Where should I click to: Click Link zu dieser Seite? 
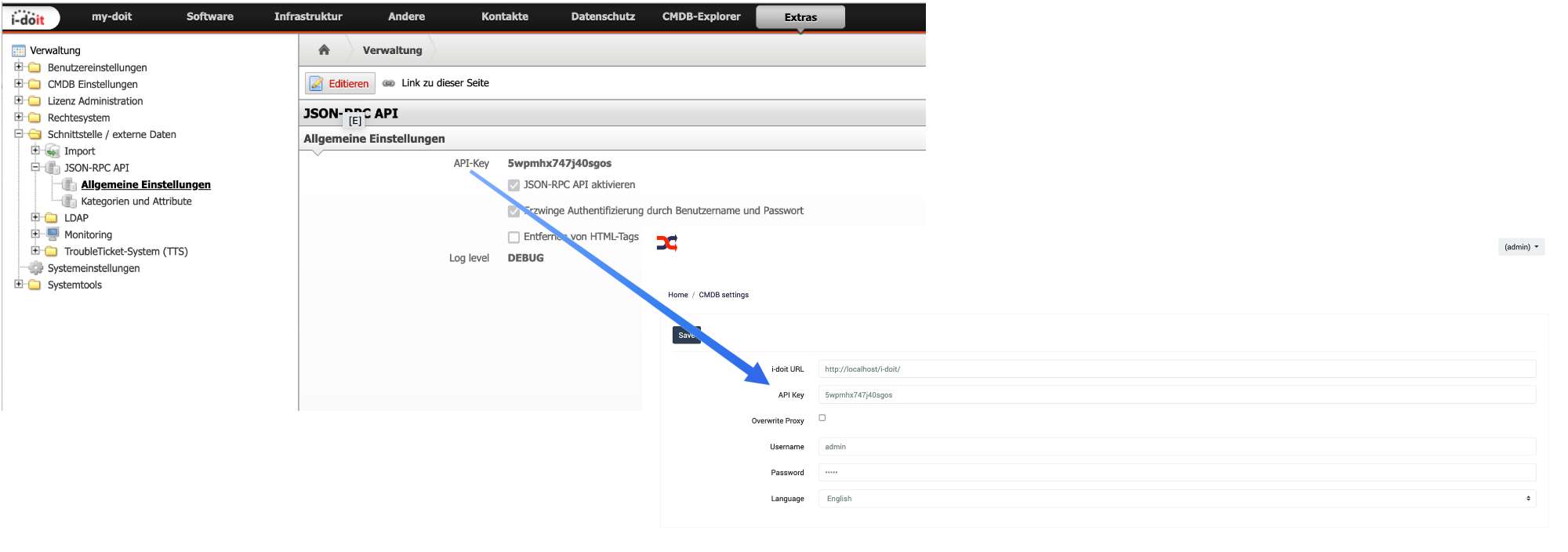445,83
